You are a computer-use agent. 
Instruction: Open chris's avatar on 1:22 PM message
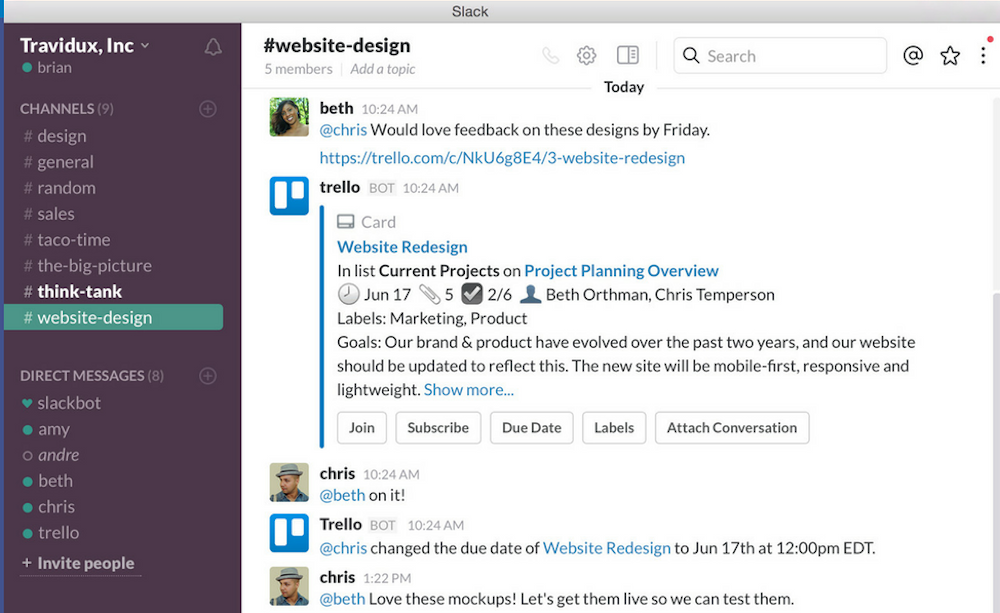(289, 586)
